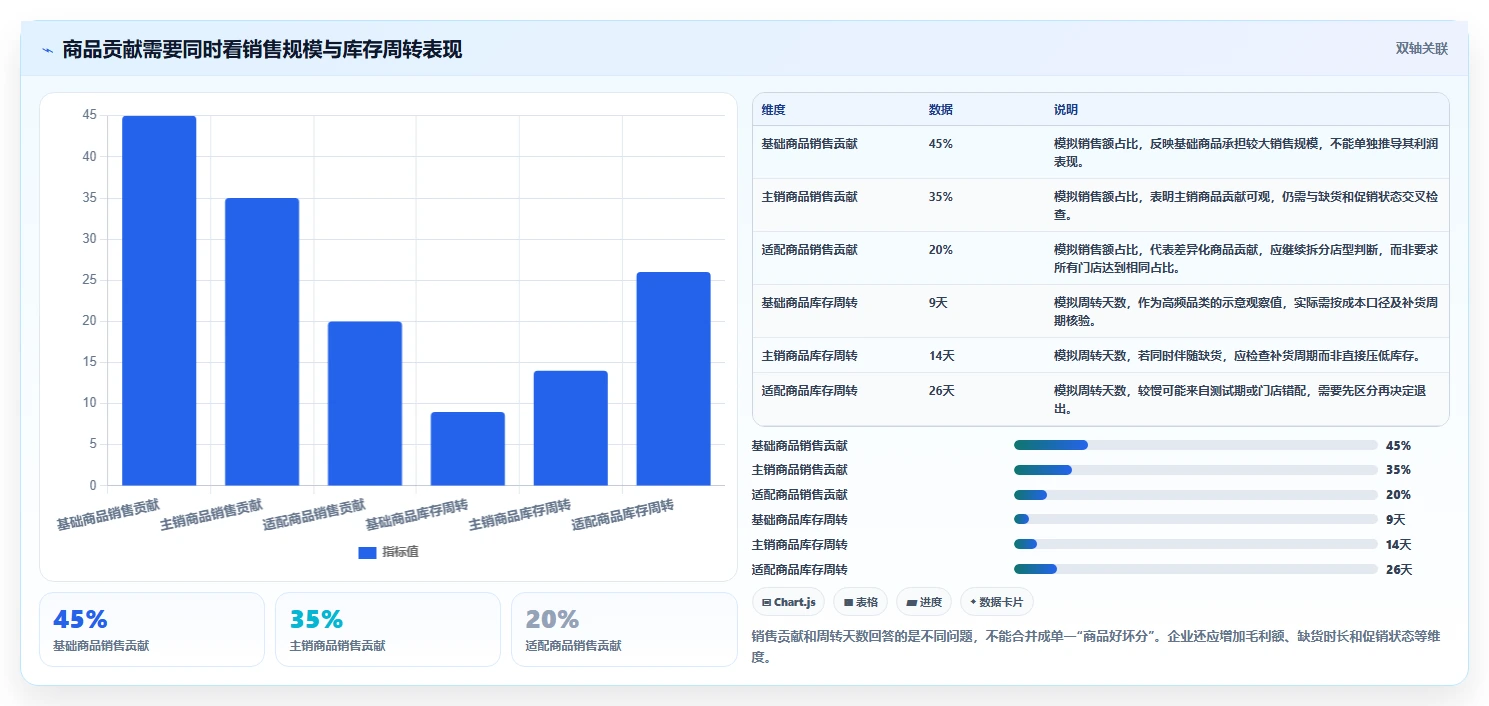Click the 基础商品库存周转 chart bar
The width and height of the screenshot is (1489, 706).
coord(468,449)
